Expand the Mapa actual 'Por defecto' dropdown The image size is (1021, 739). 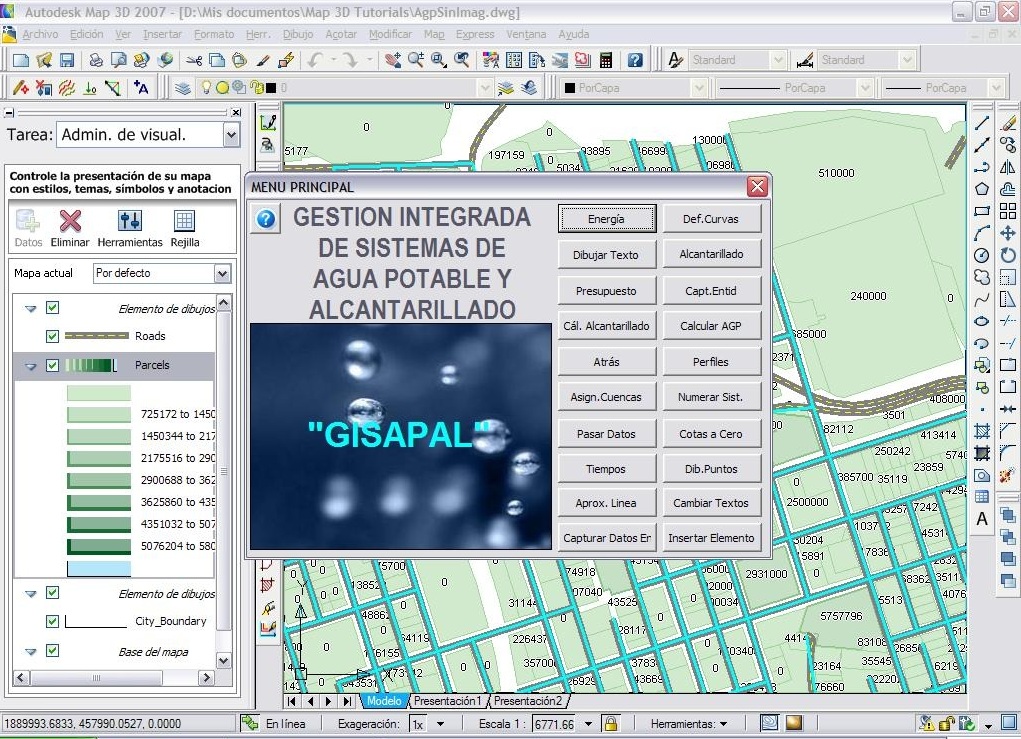tap(222, 273)
